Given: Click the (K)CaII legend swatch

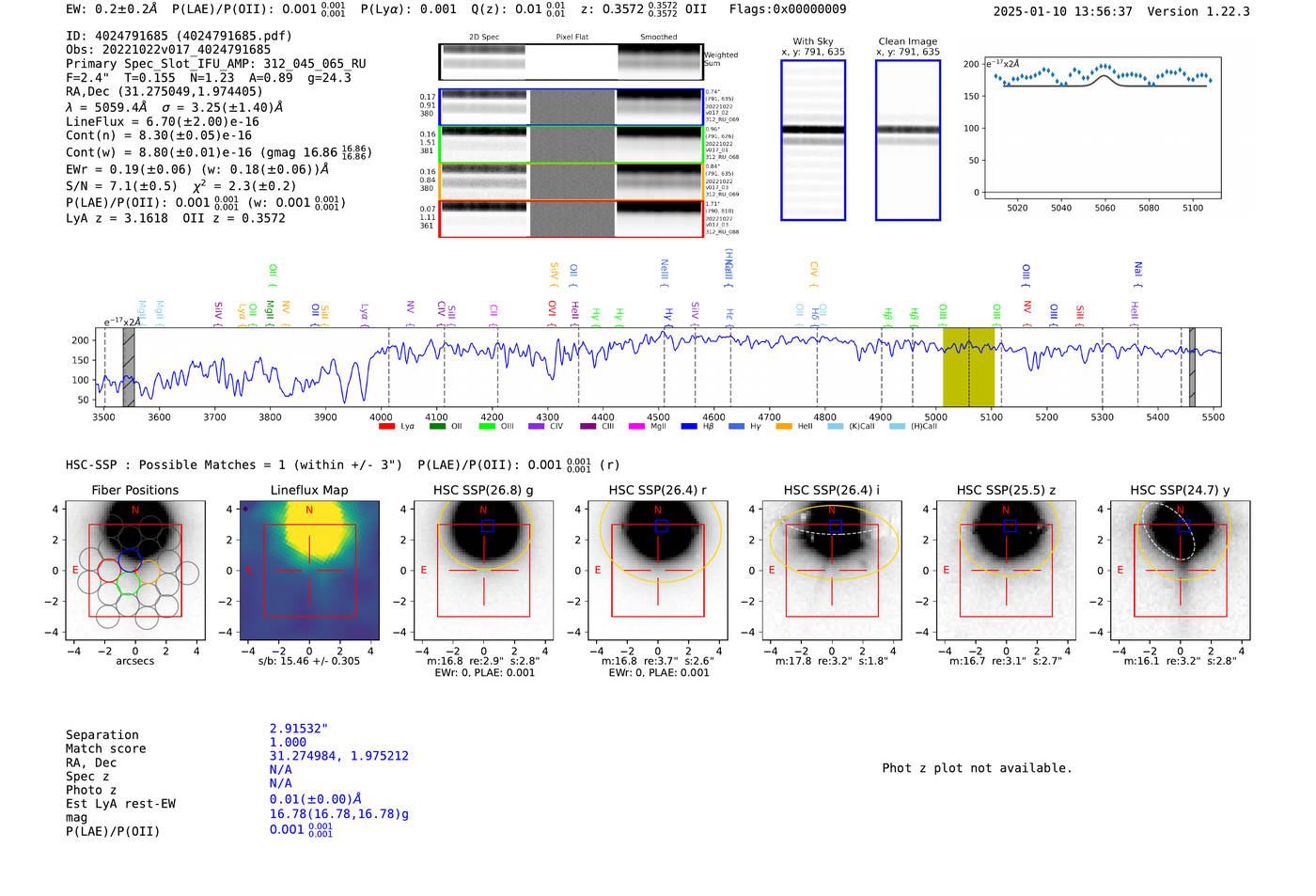Looking at the screenshot, I should [836, 427].
